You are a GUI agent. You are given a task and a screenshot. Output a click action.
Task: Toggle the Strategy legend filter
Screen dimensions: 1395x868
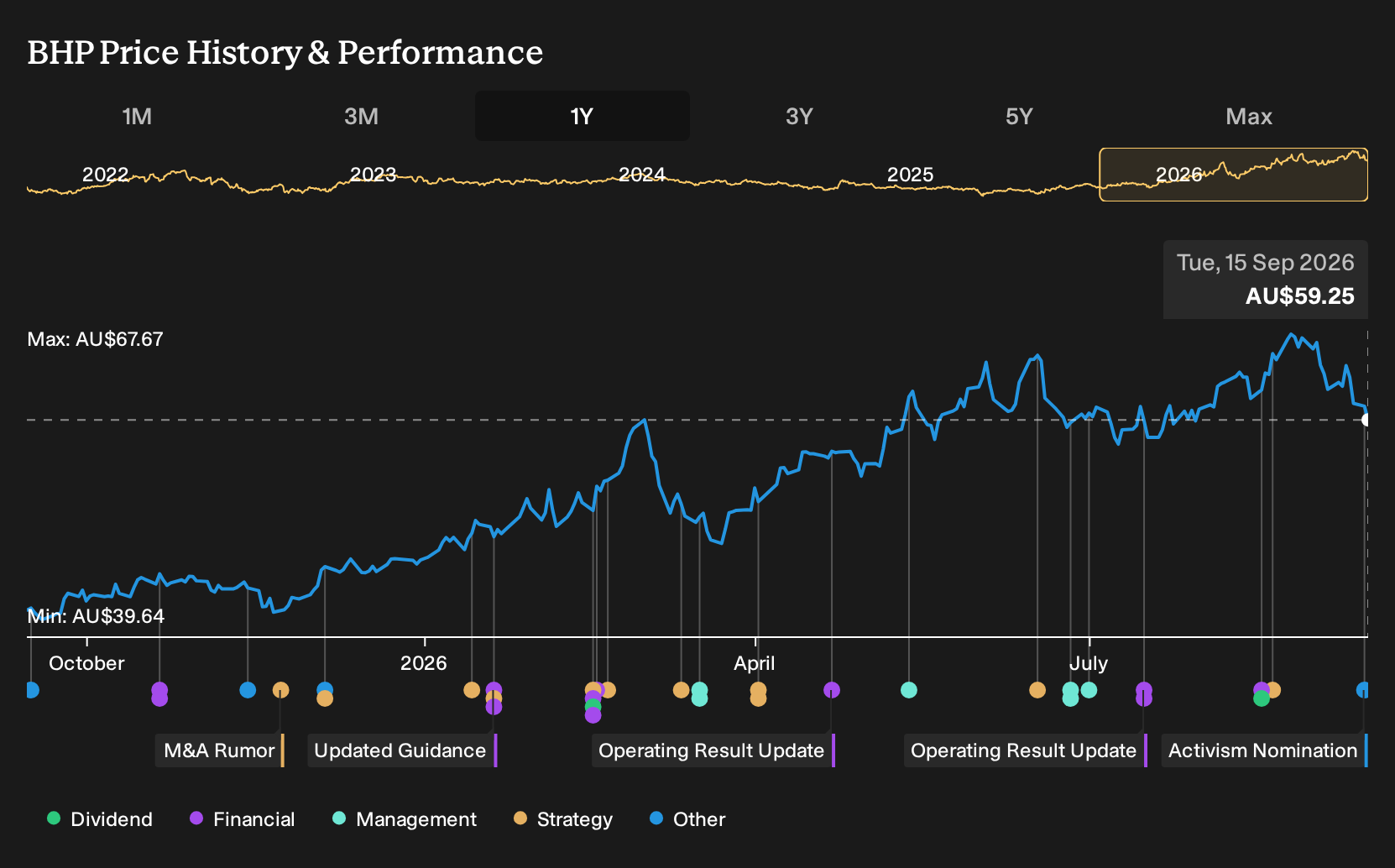[x=563, y=819]
